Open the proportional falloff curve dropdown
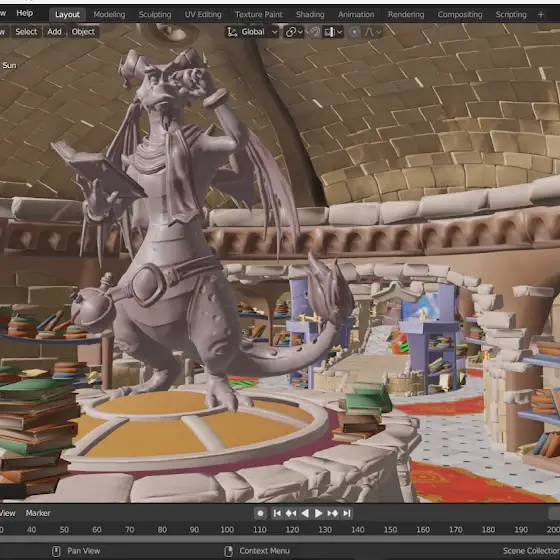The height and width of the screenshot is (560, 560). tap(373, 32)
